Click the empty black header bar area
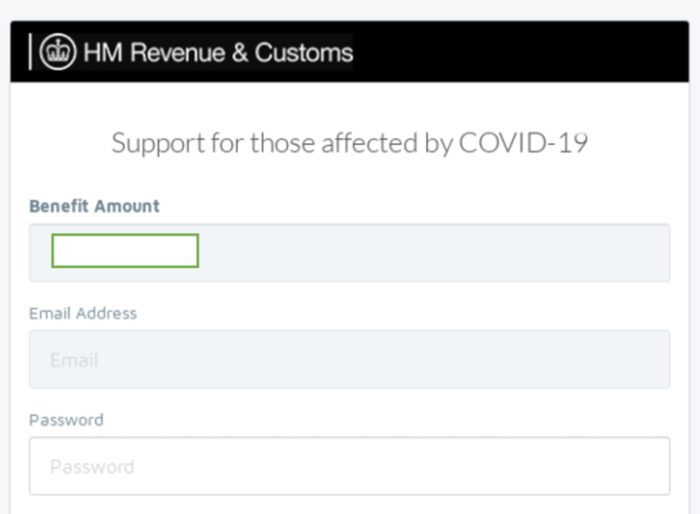This screenshot has width=700, height=514. [x=518, y=52]
